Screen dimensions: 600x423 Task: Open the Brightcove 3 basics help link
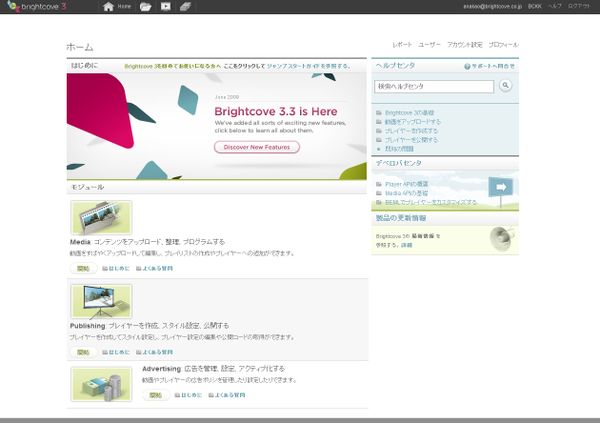409,113
